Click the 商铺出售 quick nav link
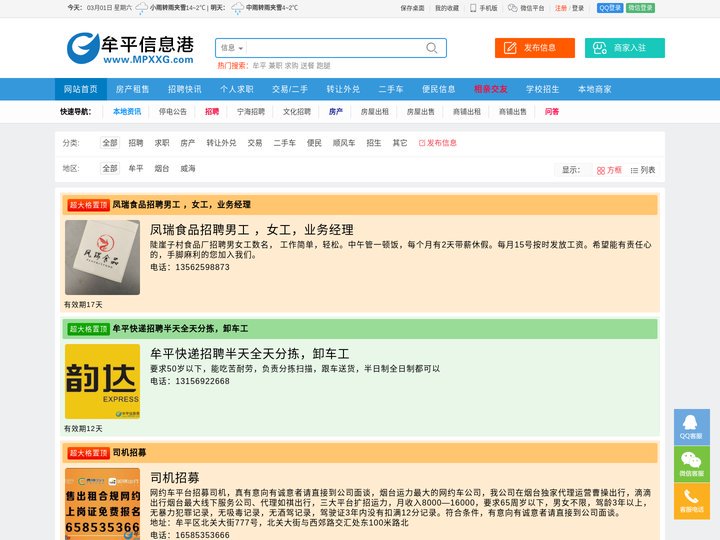Screen dimensions: 720x540 (513, 112)
